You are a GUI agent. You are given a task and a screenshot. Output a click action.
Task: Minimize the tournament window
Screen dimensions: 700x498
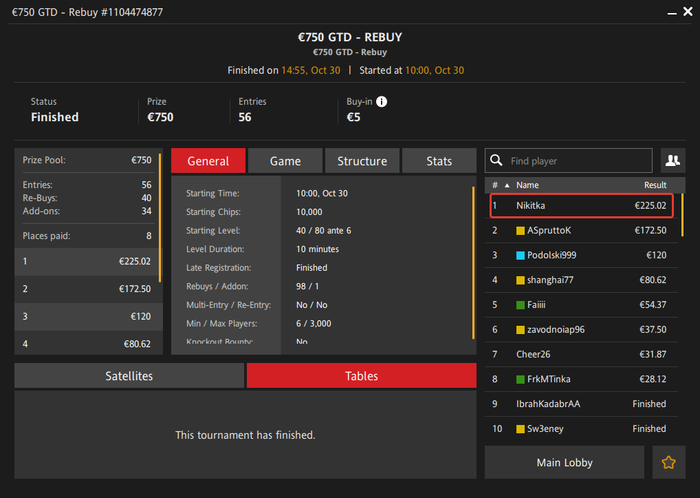coord(672,13)
